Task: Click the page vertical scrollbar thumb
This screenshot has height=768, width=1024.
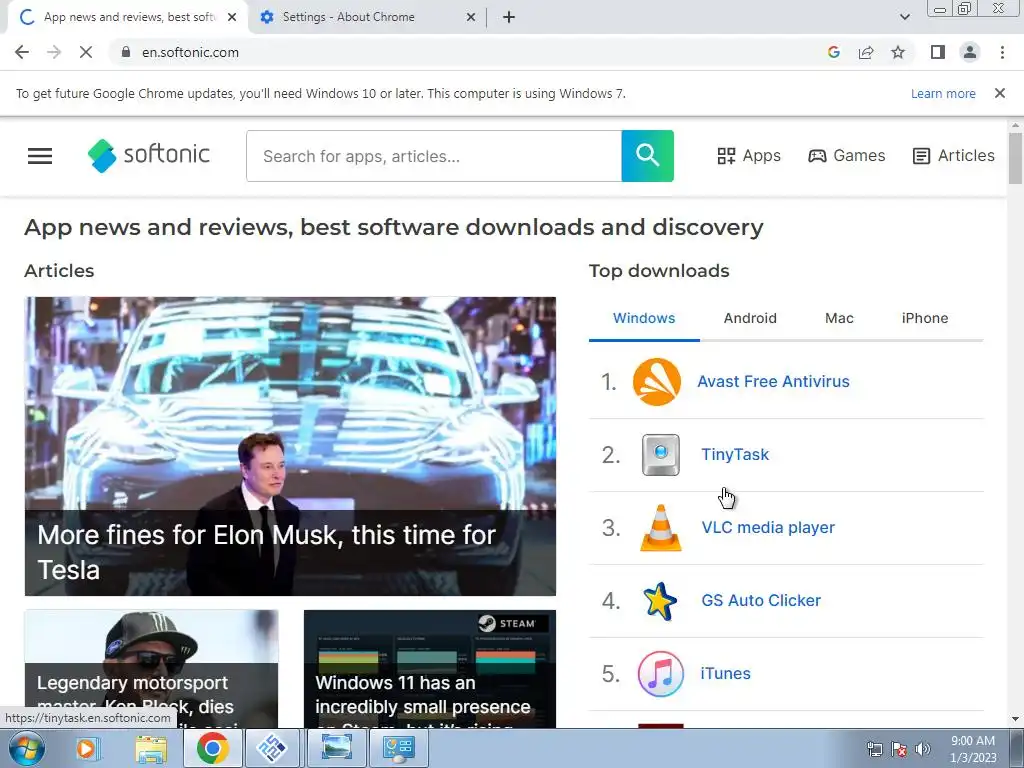Action: pos(1015,159)
